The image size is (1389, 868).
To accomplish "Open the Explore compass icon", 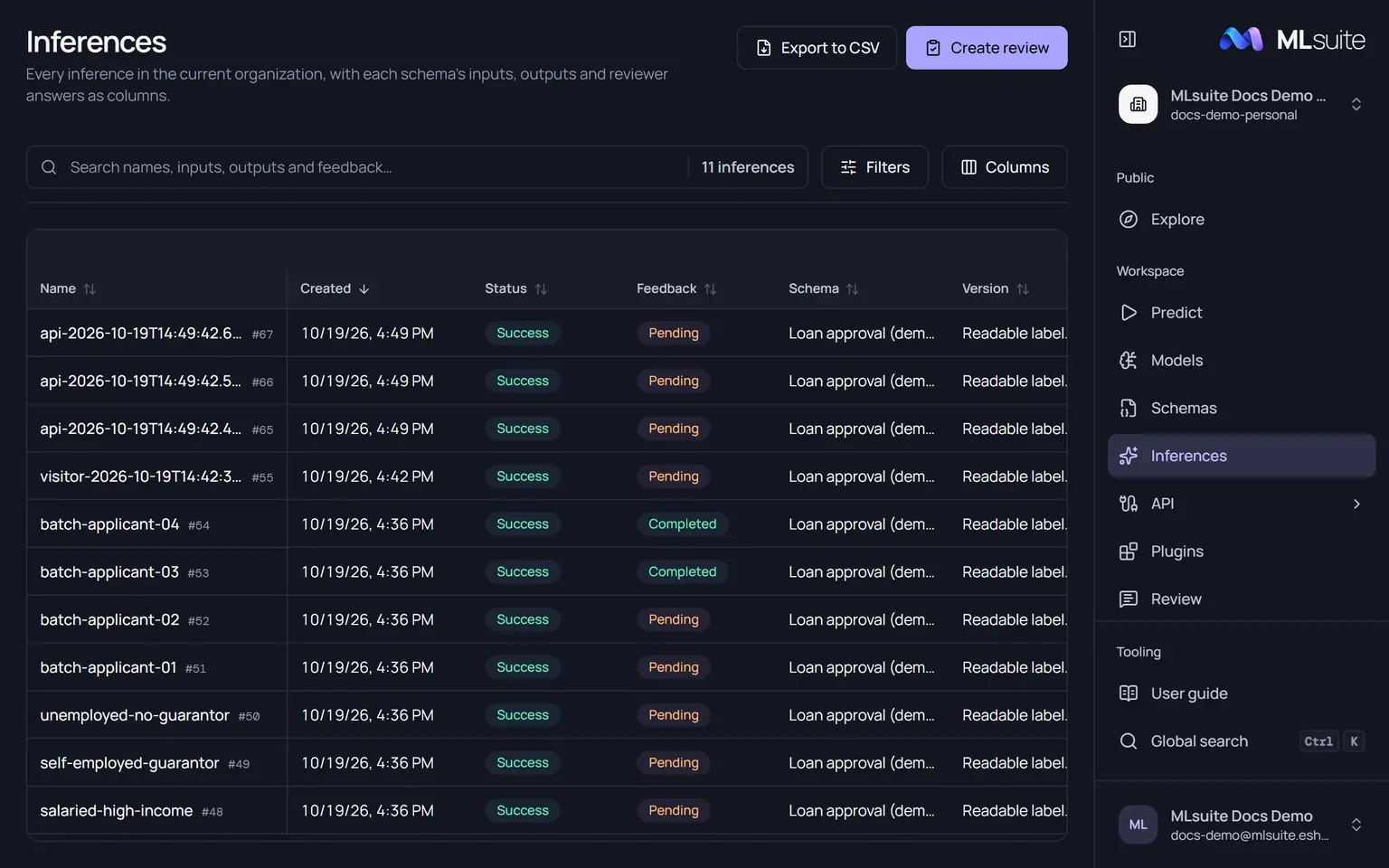I will 1128,219.
